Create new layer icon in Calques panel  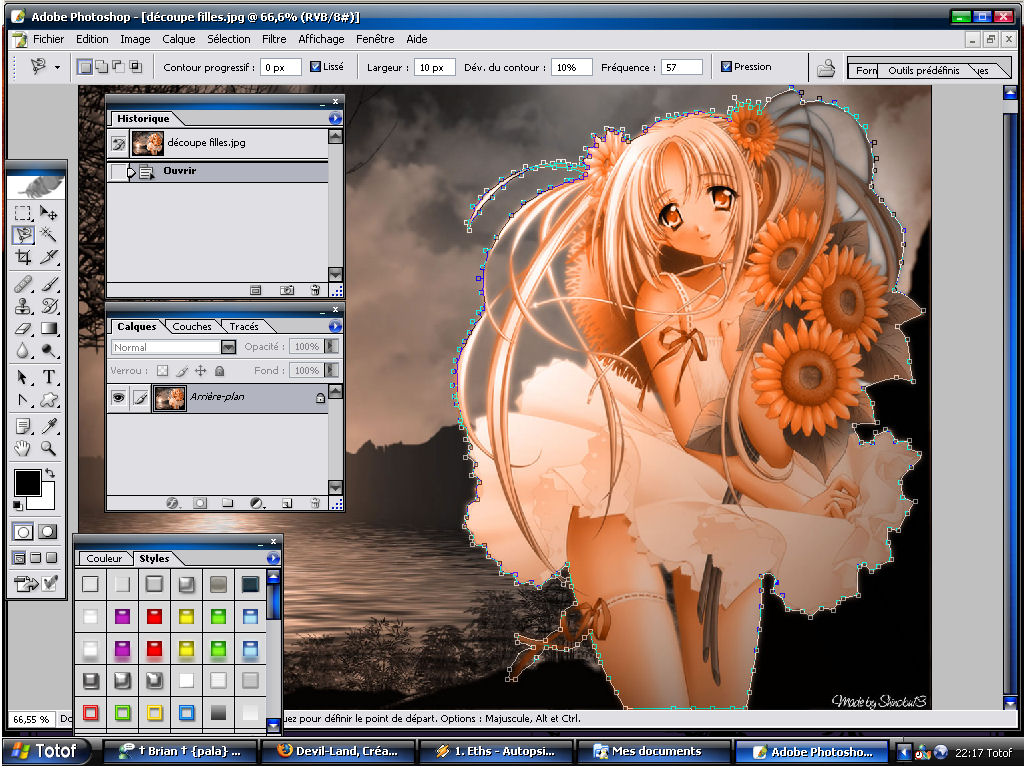(x=287, y=504)
